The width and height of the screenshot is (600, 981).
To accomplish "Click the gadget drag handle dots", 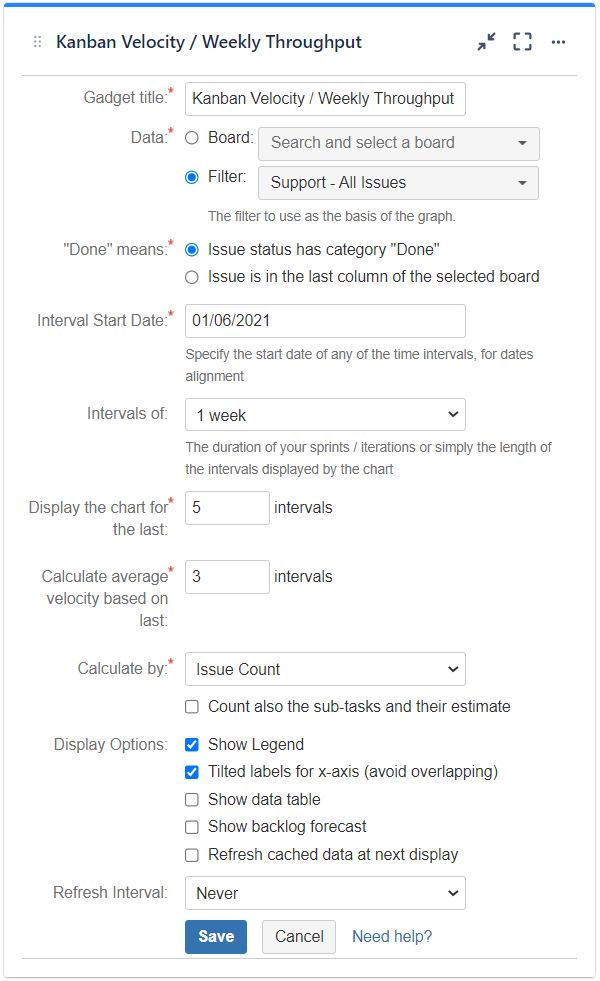I will click(x=37, y=42).
